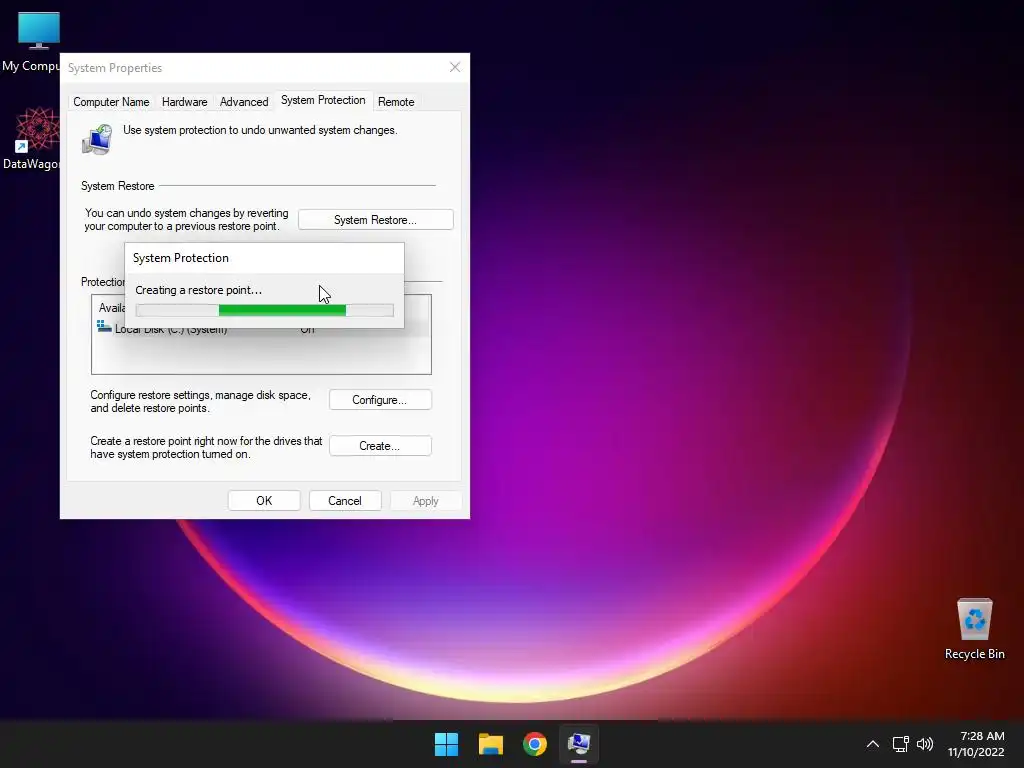The width and height of the screenshot is (1024, 768).
Task: Open the Advanced tab
Action: (244, 102)
